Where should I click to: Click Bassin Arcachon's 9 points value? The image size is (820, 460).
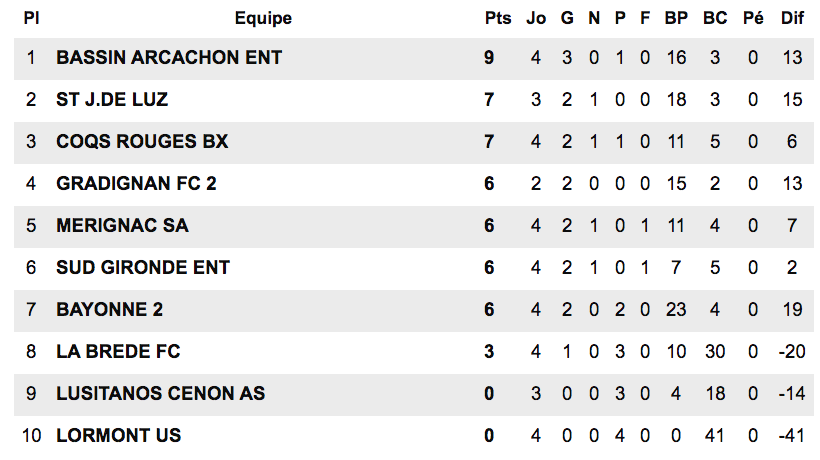pos(489,58)
